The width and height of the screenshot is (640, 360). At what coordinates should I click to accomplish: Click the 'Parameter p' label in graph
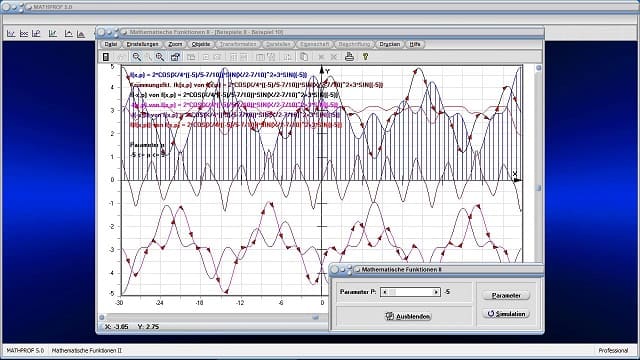point(147,145)
